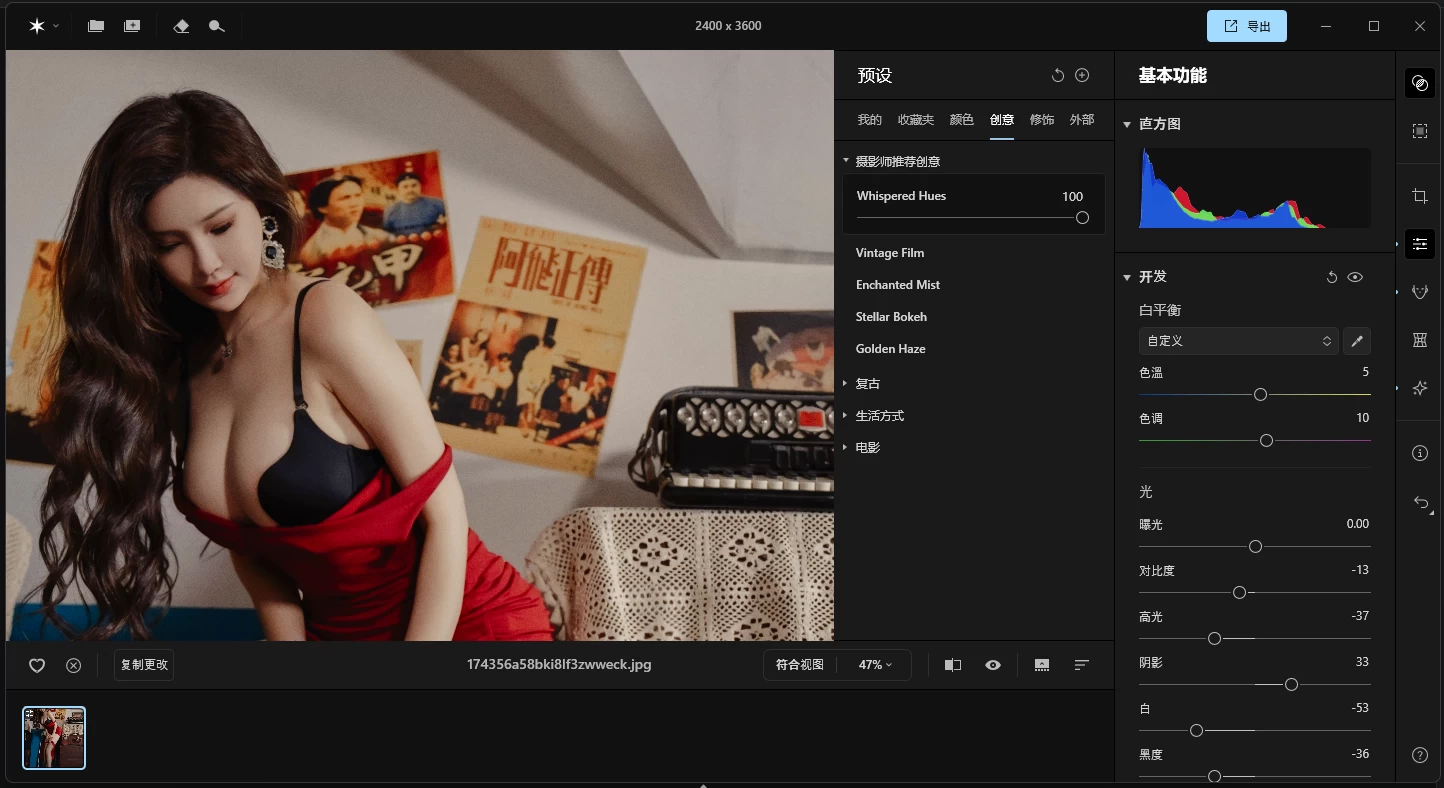
Task: Select the crop tool in right sidebar
Action: pos(1419,197)
